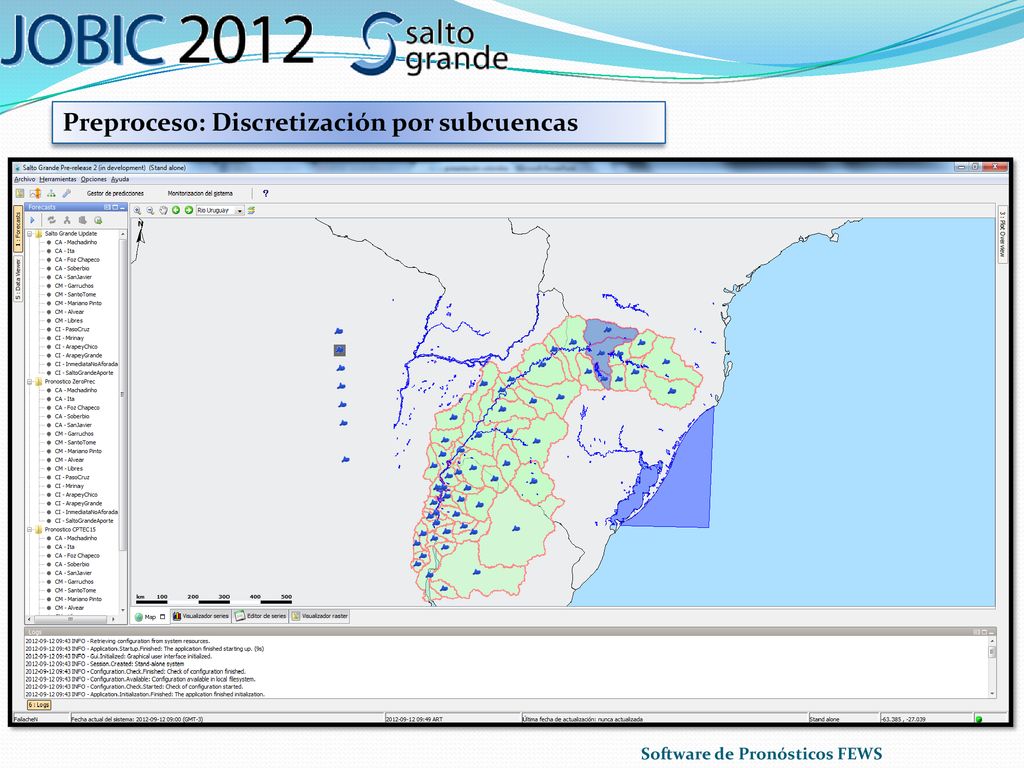Click the green back arrow button
The image size is (1024, 768).
[x=176, y=210]
